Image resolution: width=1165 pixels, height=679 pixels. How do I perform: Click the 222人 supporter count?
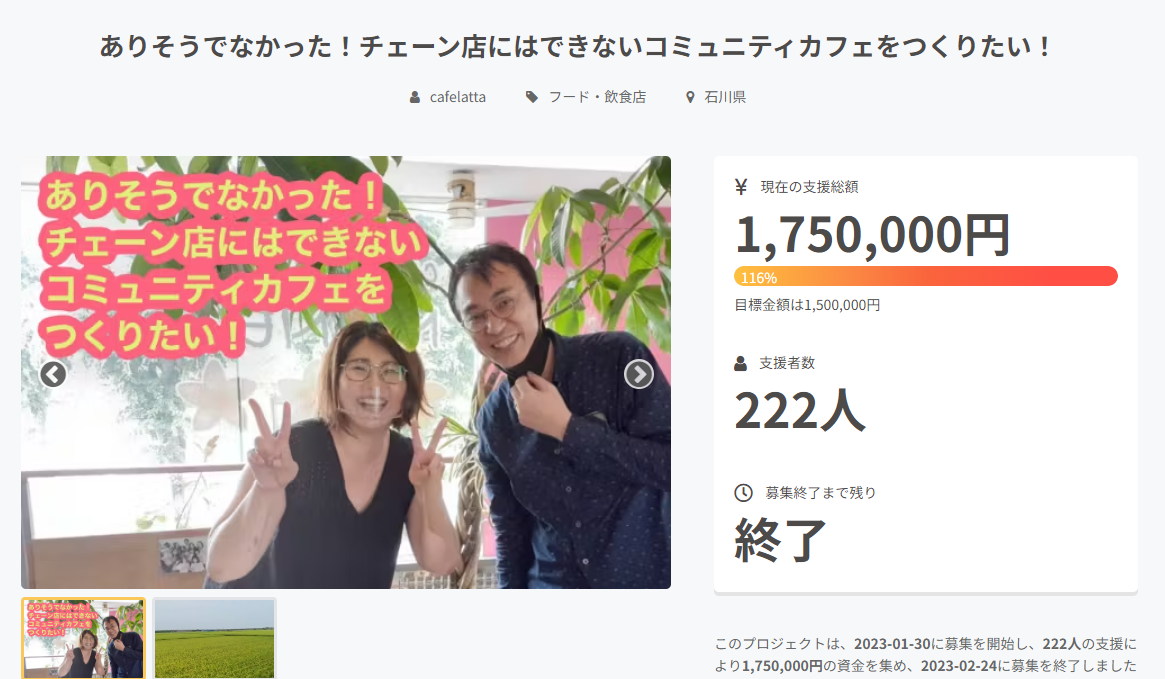800,411
